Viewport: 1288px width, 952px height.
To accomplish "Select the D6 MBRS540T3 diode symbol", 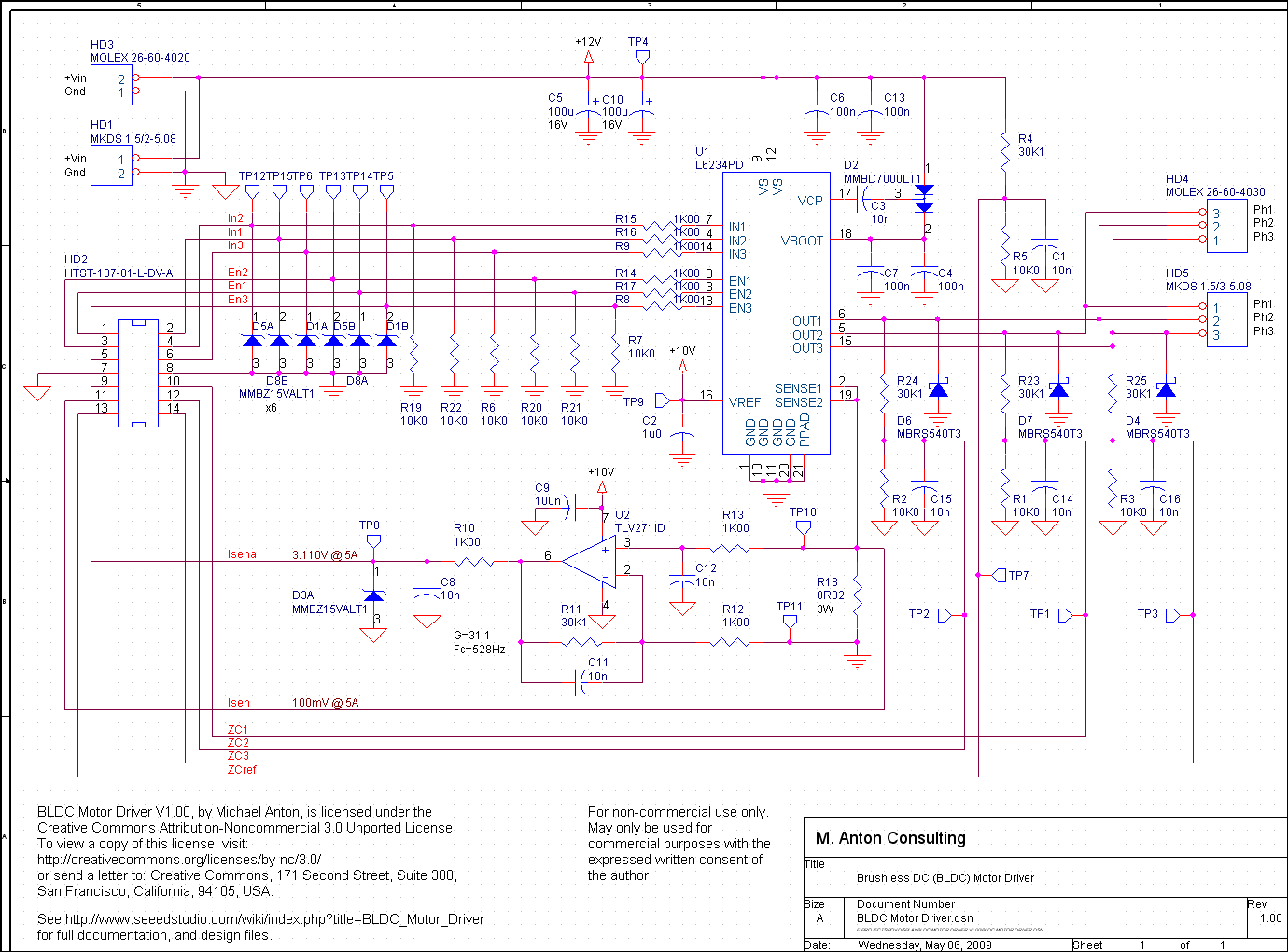I will click(938, 389).
